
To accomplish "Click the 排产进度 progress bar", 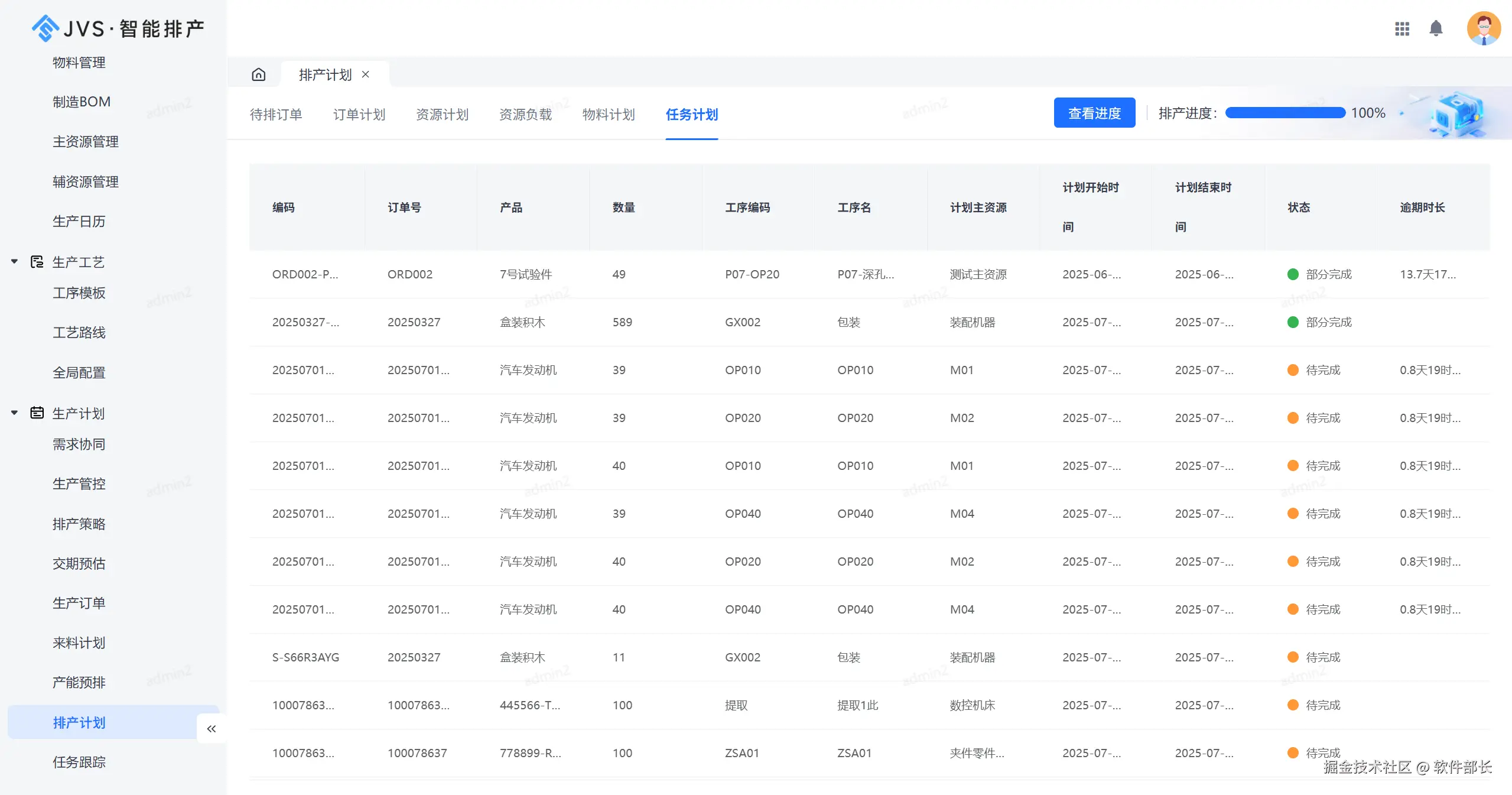I will (1285, 113).
